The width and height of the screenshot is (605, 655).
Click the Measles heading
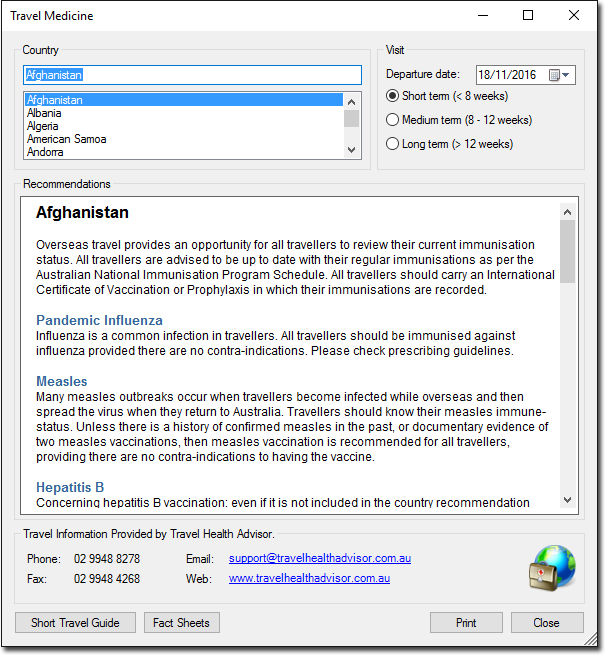[x=61, y=381]
